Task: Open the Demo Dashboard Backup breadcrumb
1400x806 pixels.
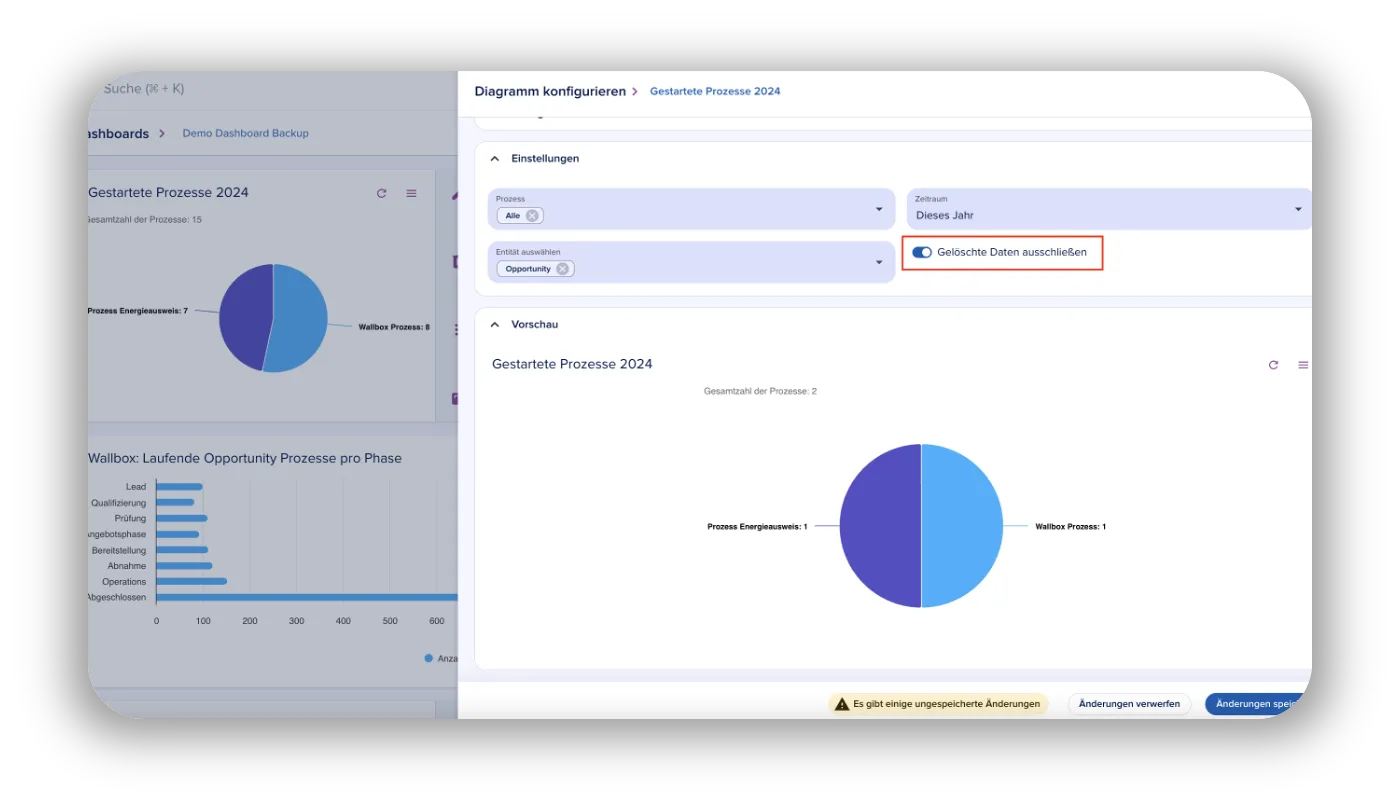Action: [245, 133]
